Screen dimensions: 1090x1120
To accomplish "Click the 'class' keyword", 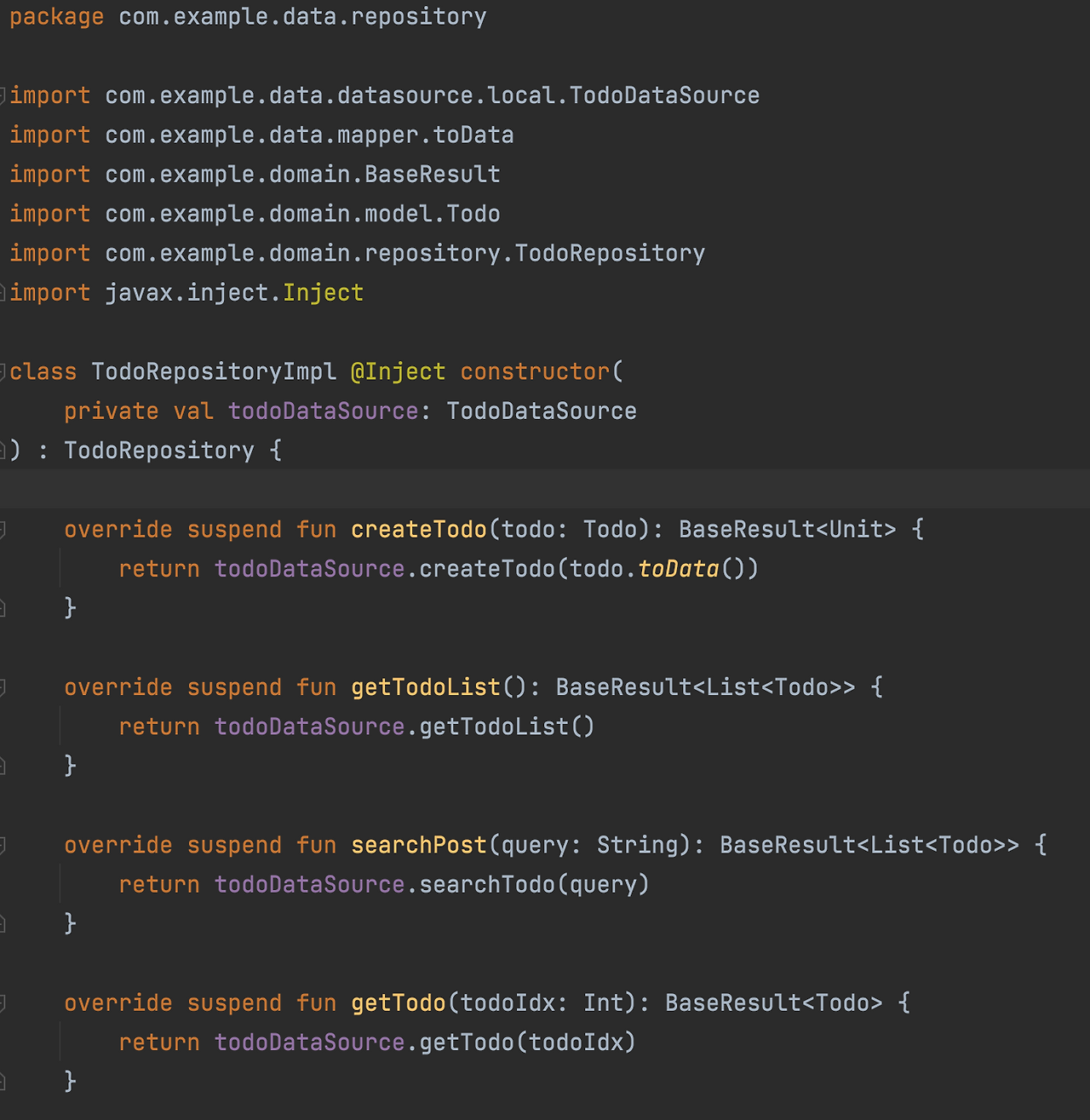I will click(43, 371).
